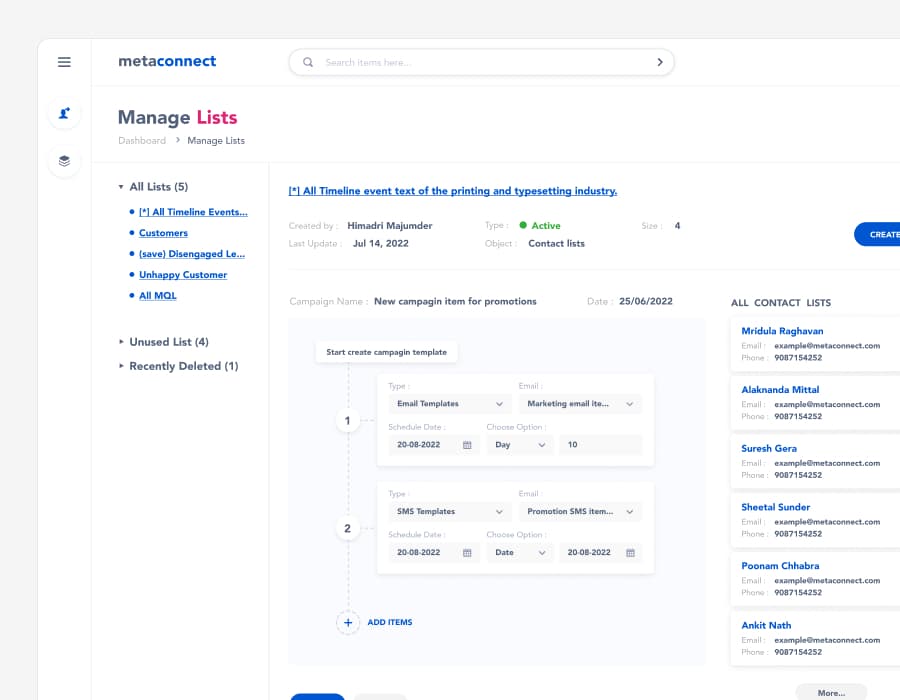Click the value field showing 10

tap(600, 445)
